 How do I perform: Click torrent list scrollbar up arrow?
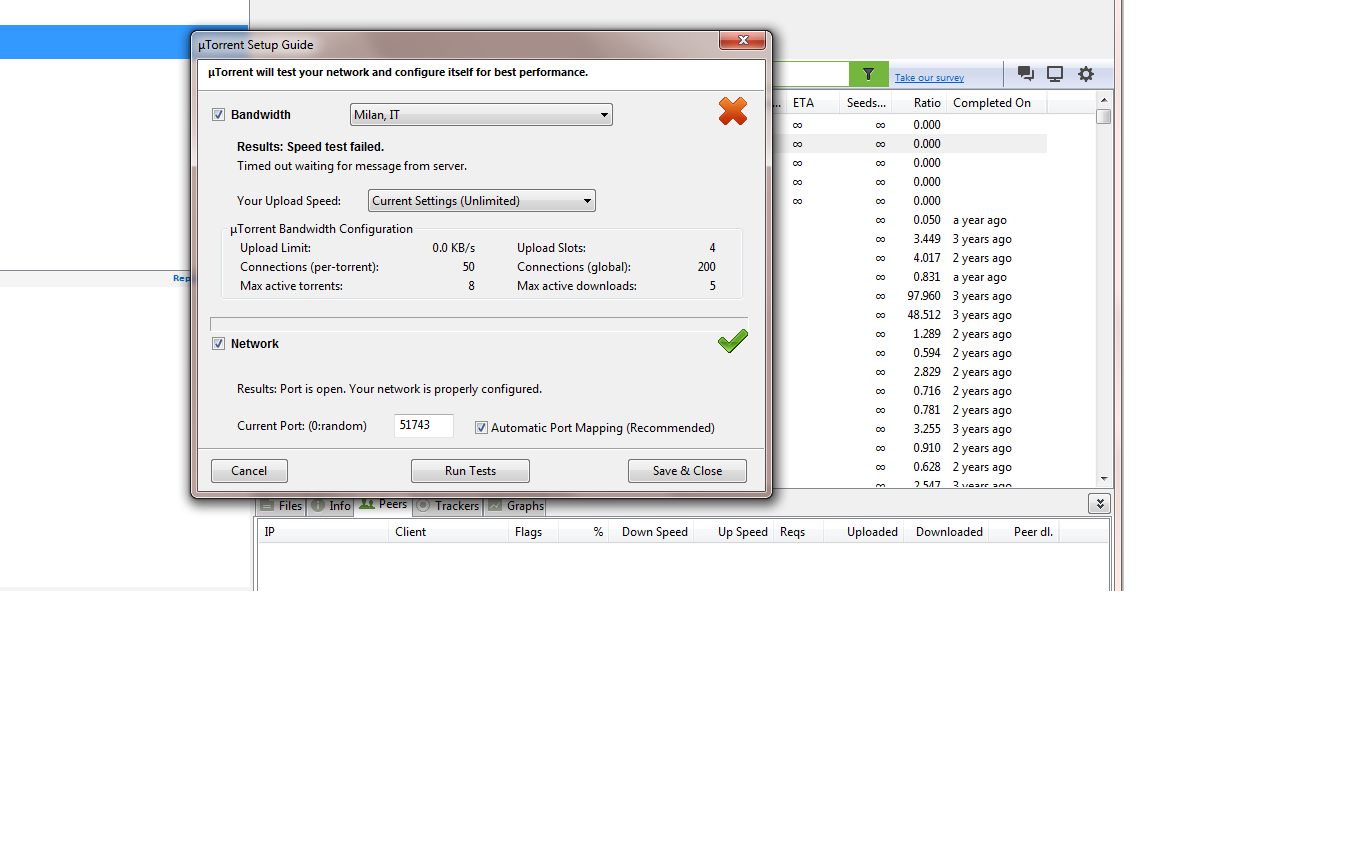click(x=1104, y=100)
